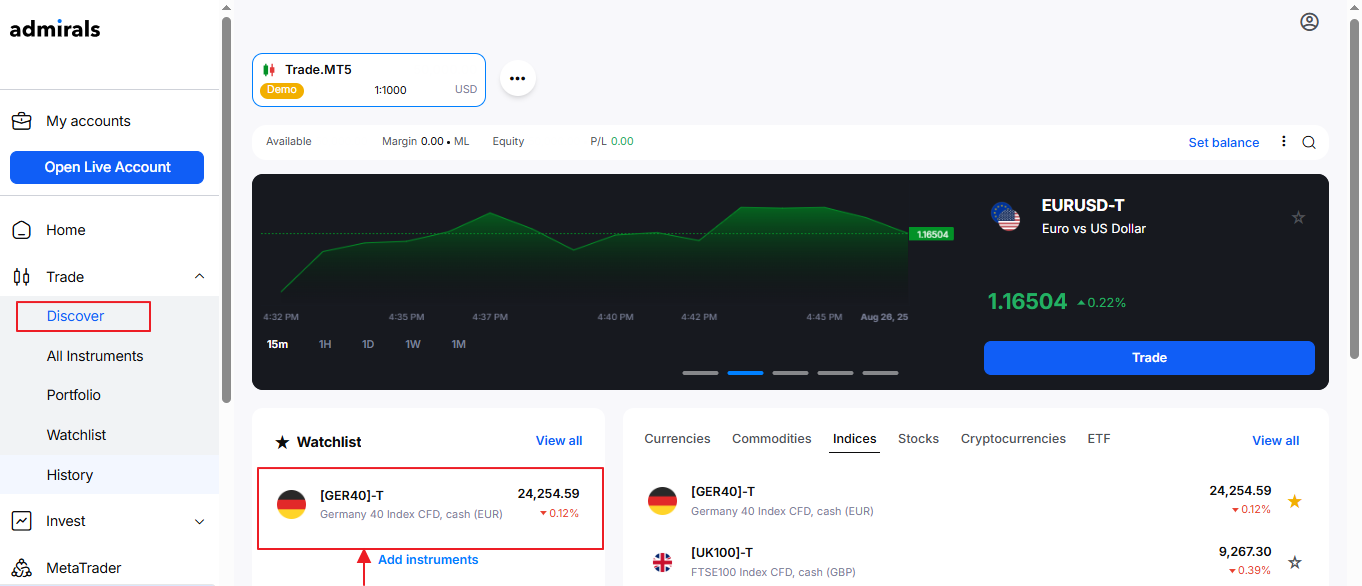Click the UK flag beside [UK100]-T

click(x=662, y=562)
